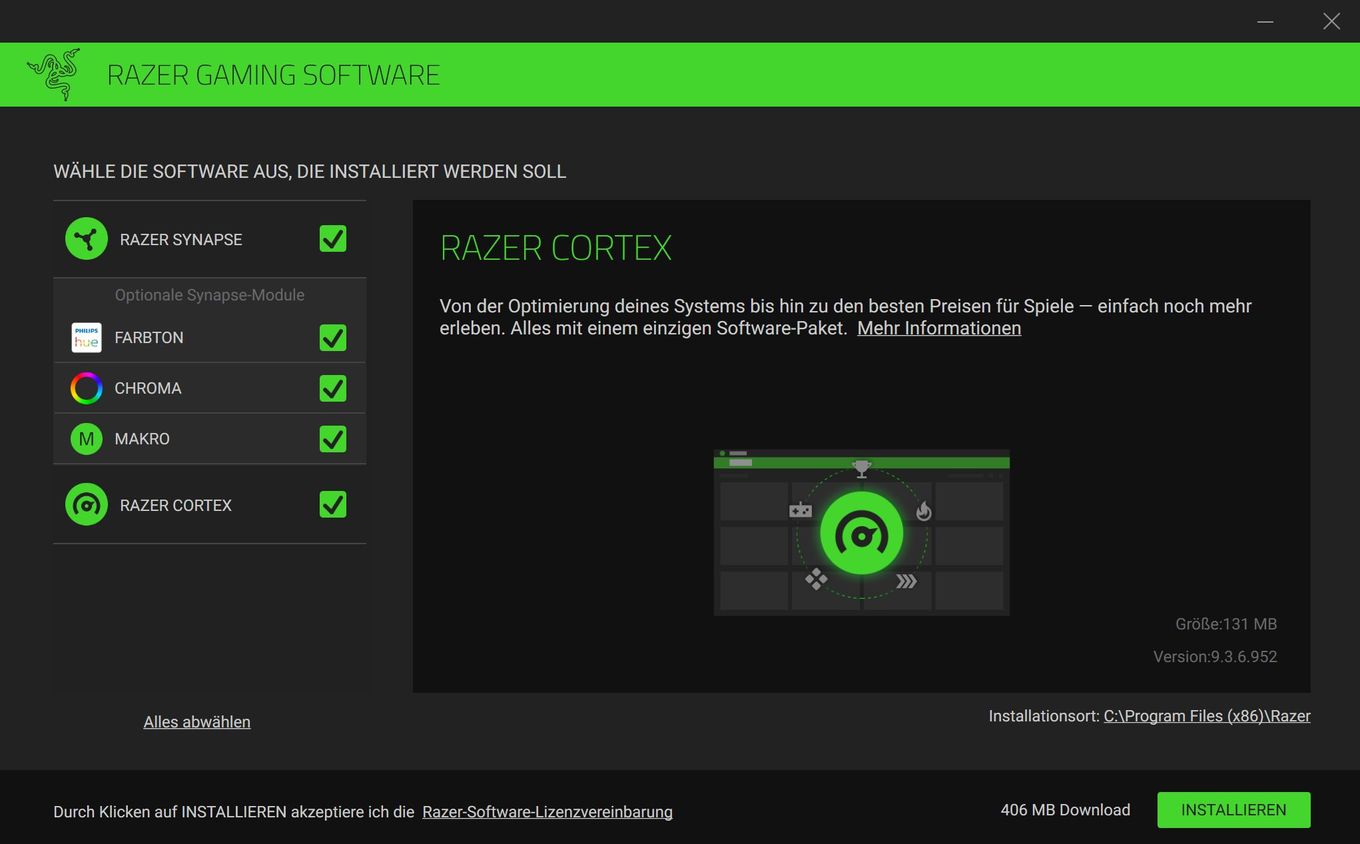Select the Makro row label
This screenshot has width=1360, height=844.
point(142,439)
